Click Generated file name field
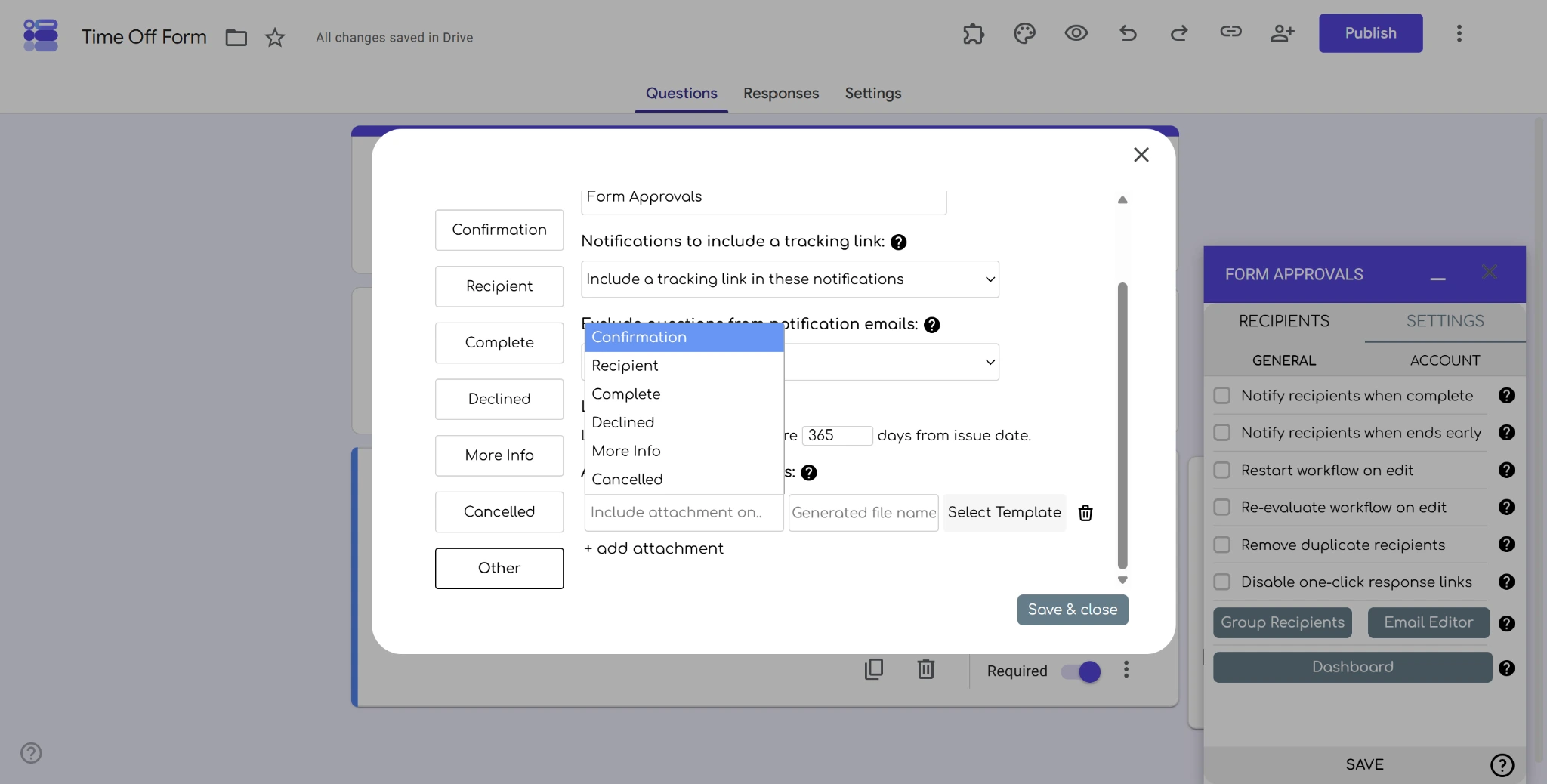1547x784 pixels. pos(863,513)
